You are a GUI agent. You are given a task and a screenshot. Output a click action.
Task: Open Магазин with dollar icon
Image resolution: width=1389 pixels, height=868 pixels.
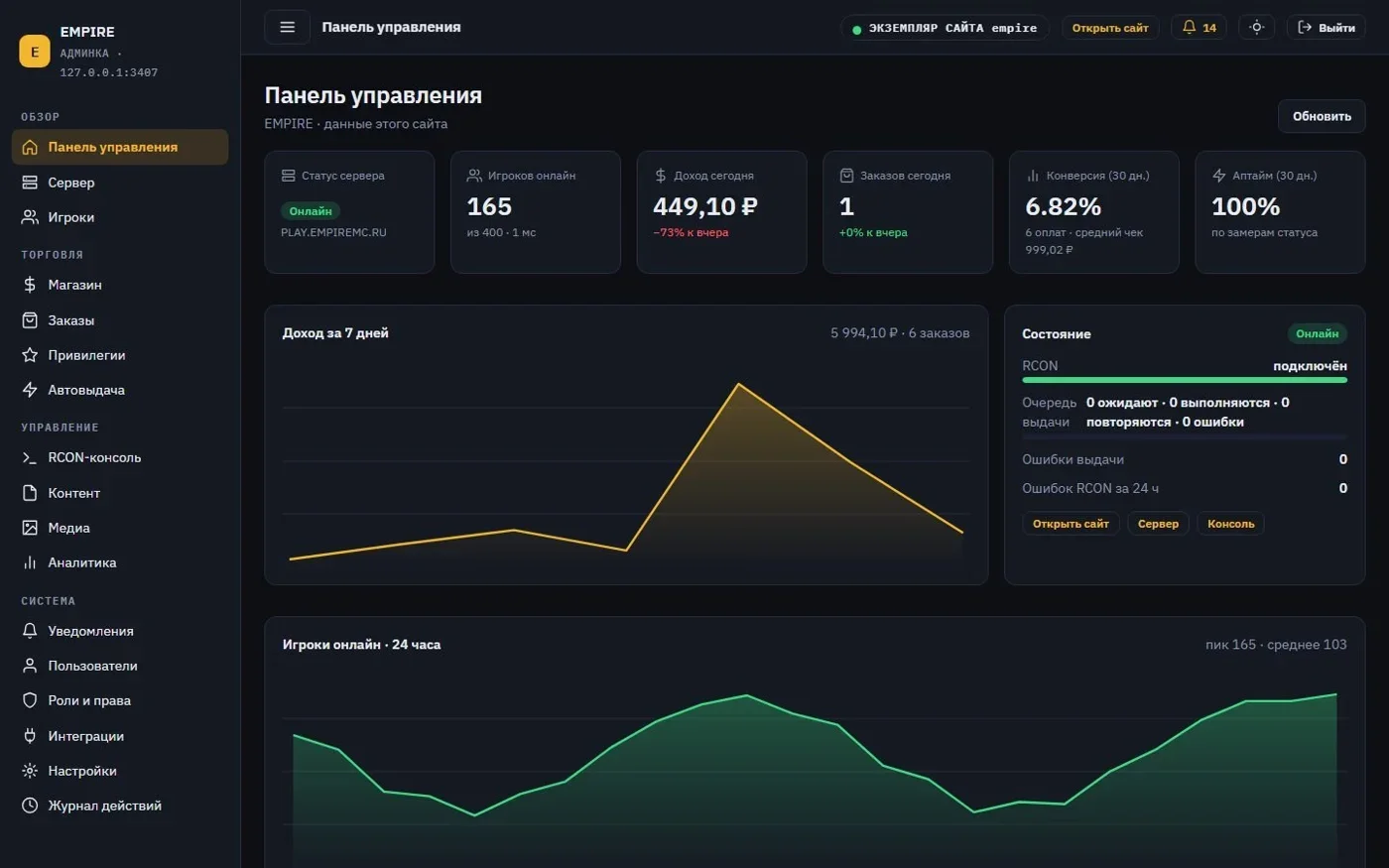click(120, 285)
